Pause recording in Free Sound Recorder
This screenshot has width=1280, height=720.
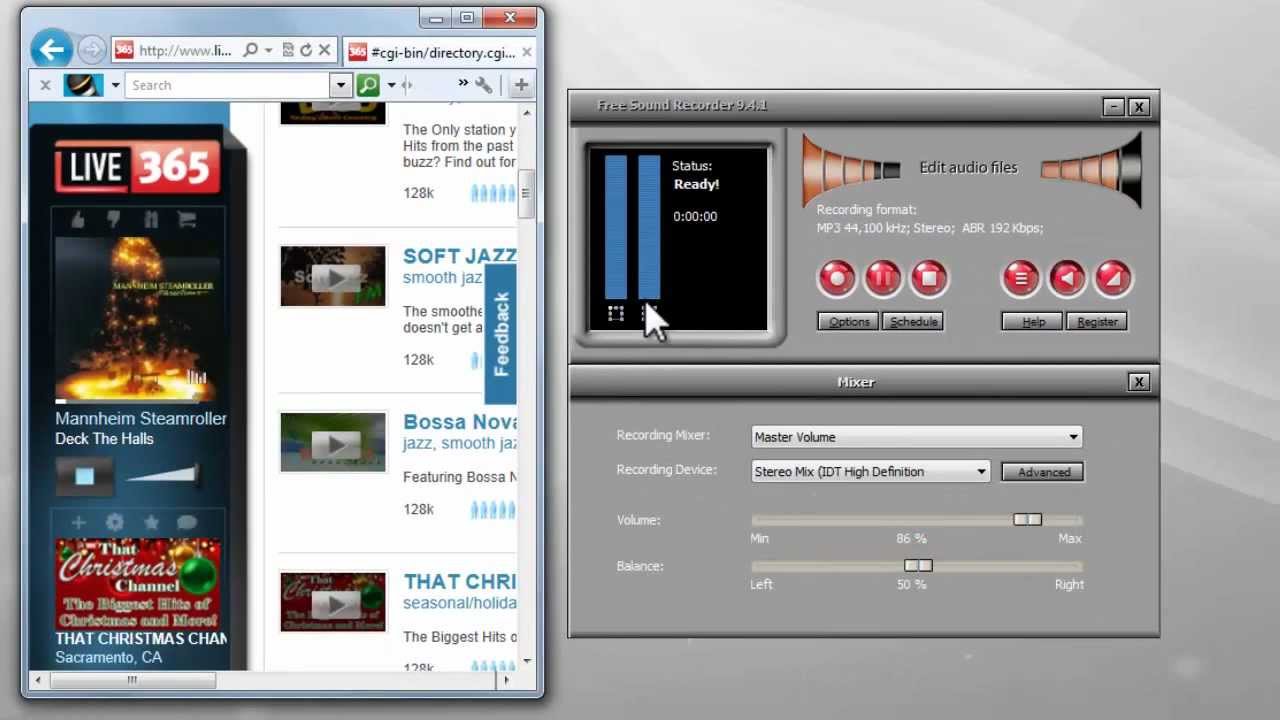tap(883, 278)
